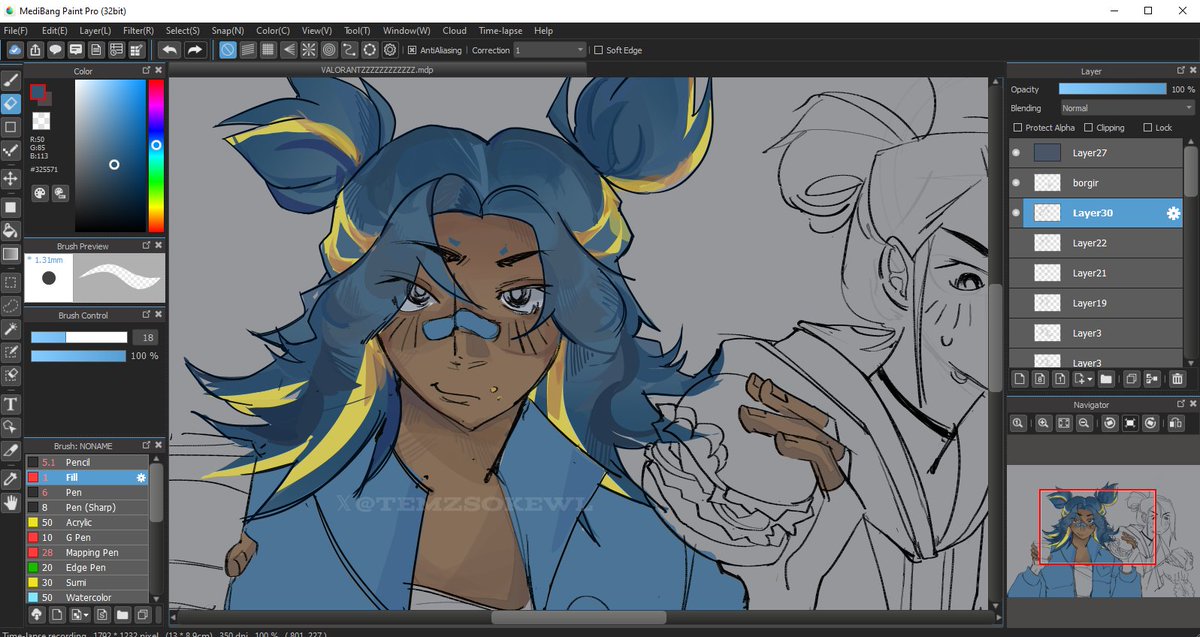1200x637 pixels.
Task: Select the Eyedropper tool
Action: (11, 480)
